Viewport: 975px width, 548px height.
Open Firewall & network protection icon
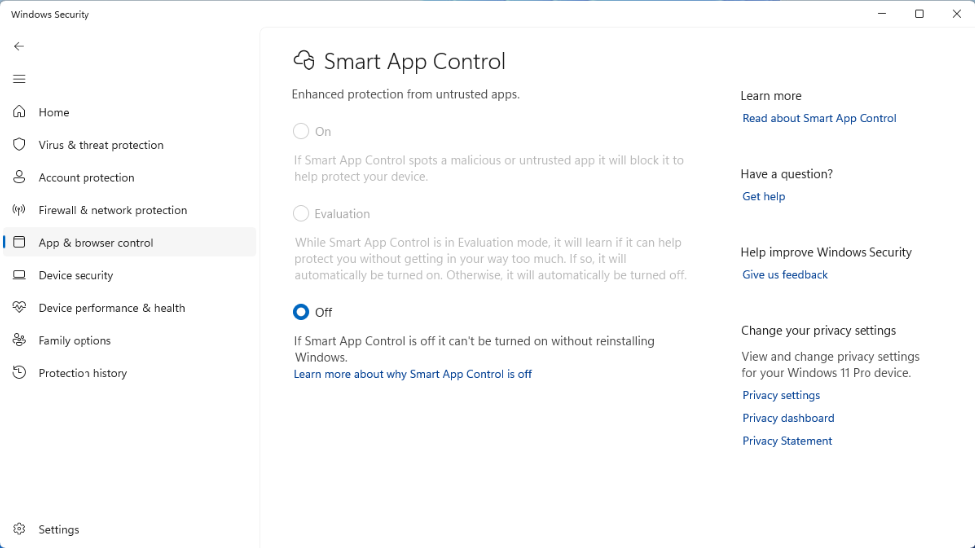tap(19, 210)
